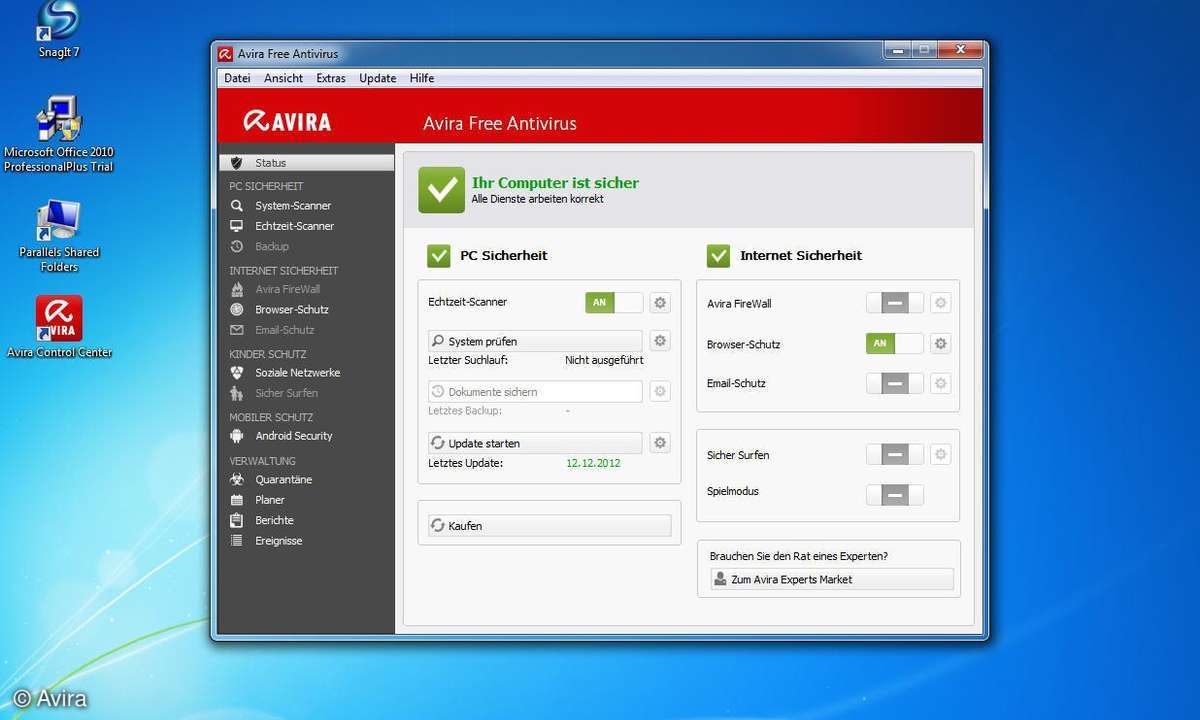Click the gear icon for Email-Schutz toggle

[x=940, y=383]
